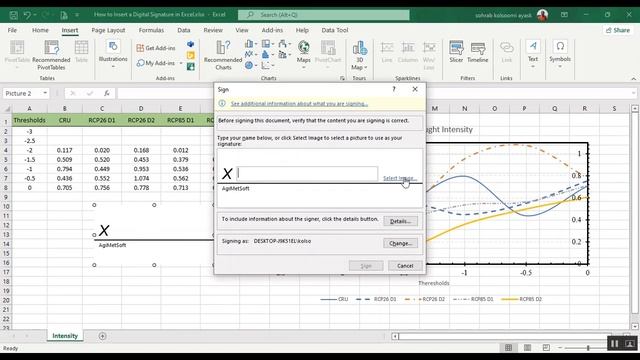
Task: Click the Select All corner triangle
Action: 6,109
